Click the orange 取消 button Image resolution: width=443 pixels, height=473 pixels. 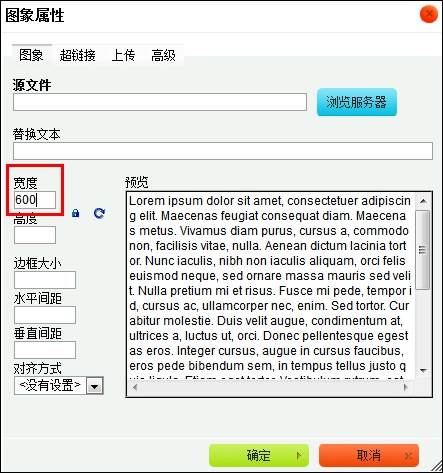369,455
